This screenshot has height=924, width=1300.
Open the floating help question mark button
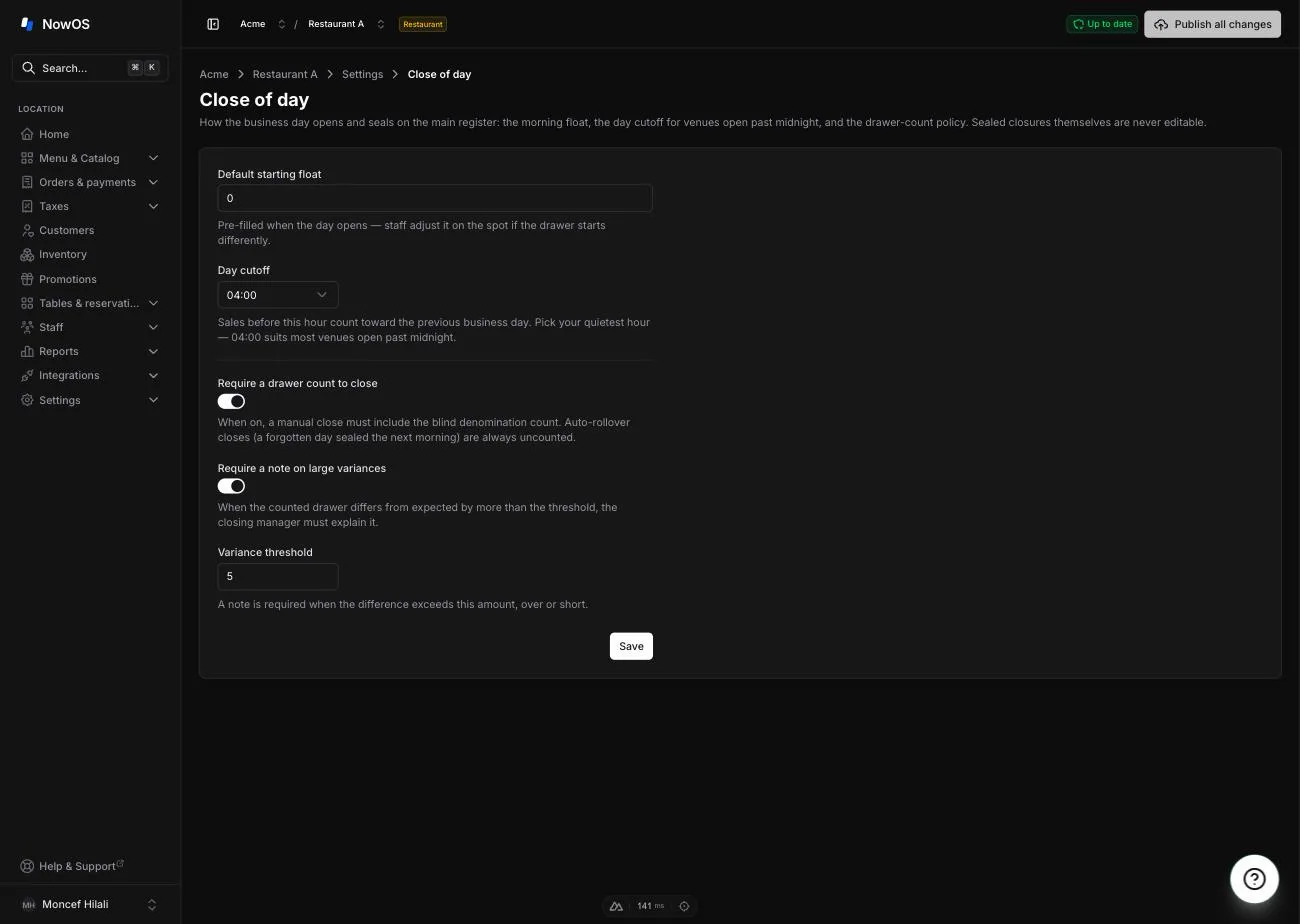(x=1254, y=879)
